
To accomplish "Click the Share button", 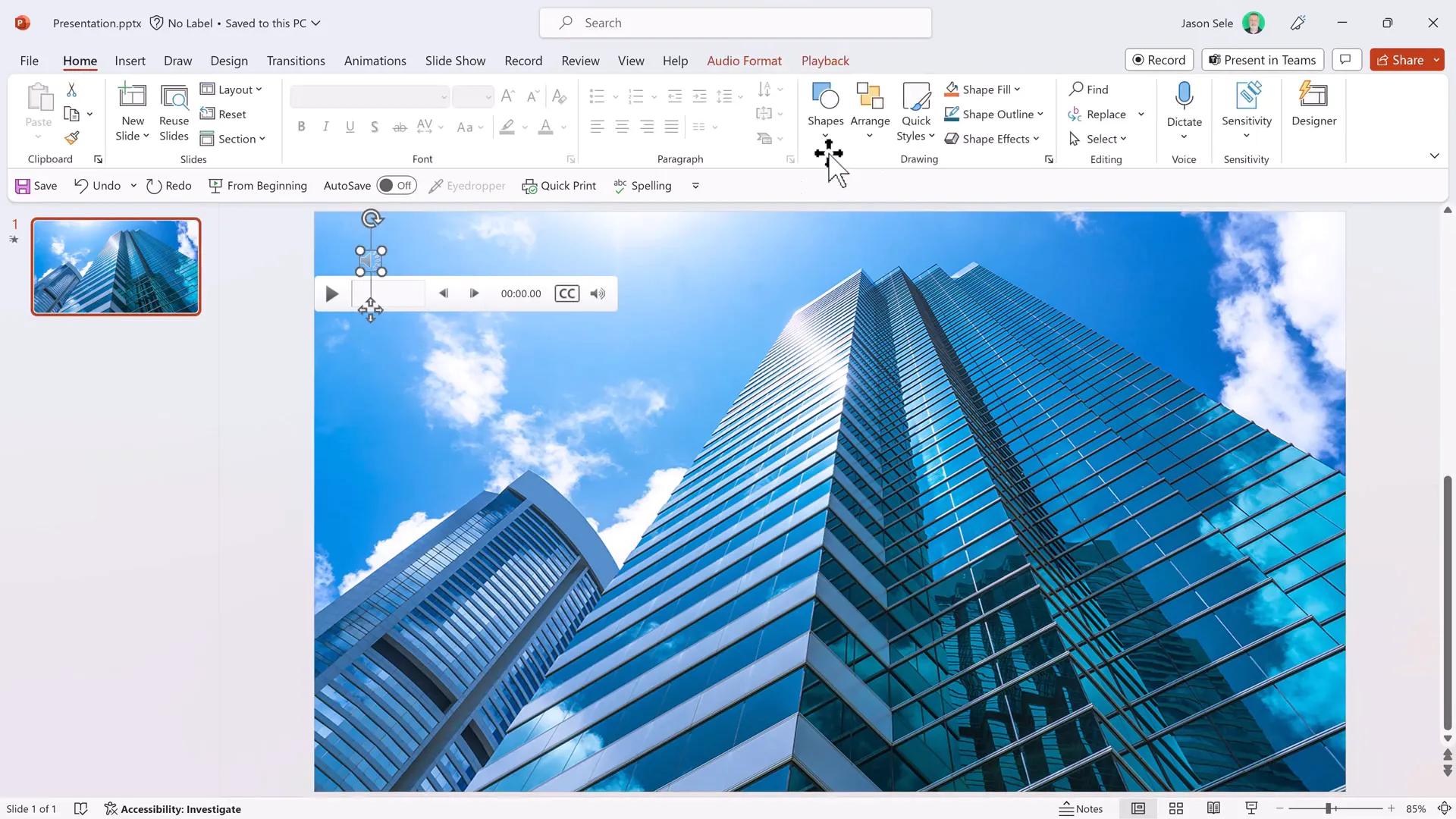I will [1400, 60].
